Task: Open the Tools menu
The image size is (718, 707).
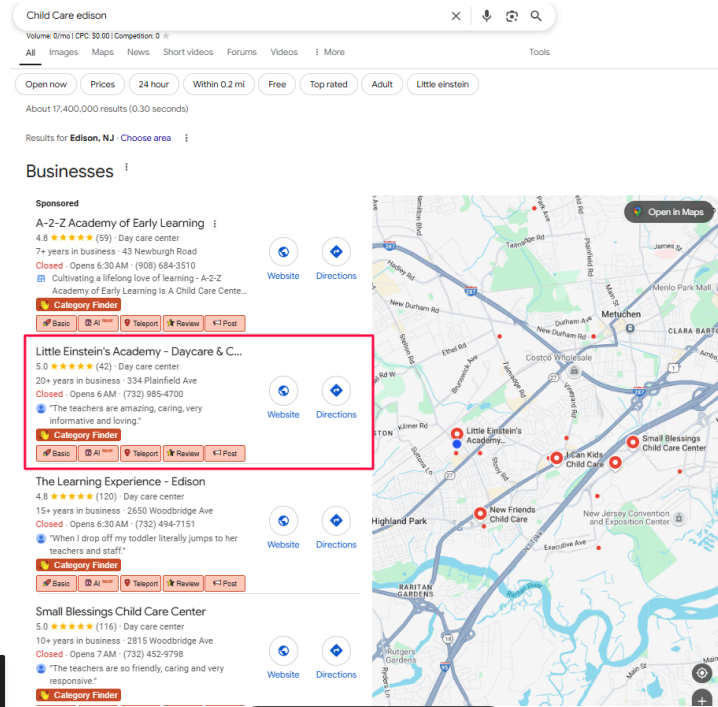Action: (539, 52)
